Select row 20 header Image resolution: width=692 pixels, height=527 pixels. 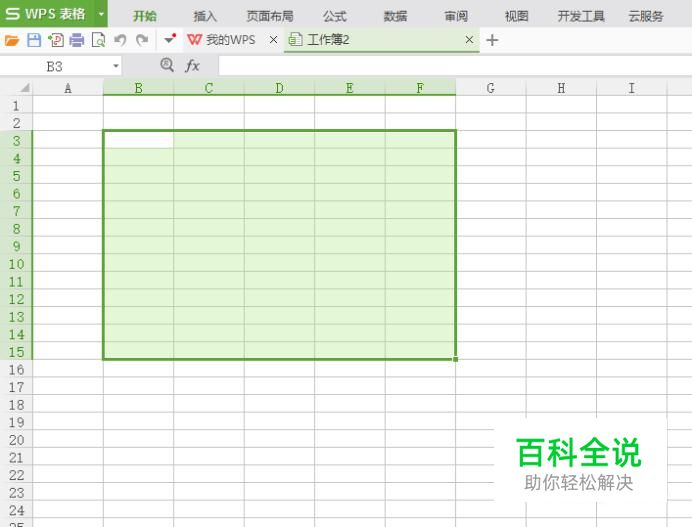coord(16,440)
